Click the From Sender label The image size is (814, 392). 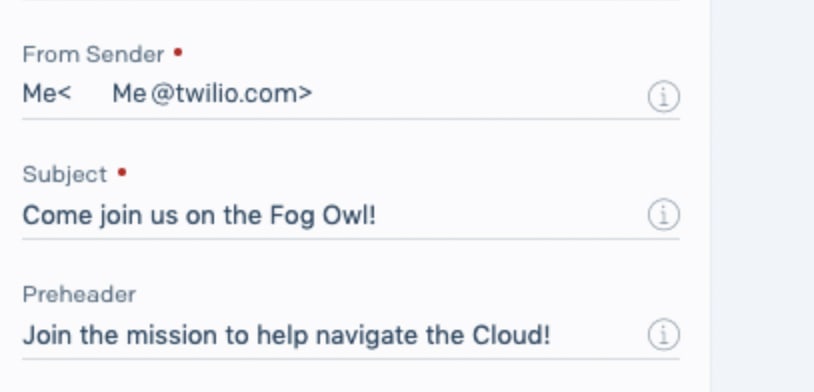(x=93, y=55)
